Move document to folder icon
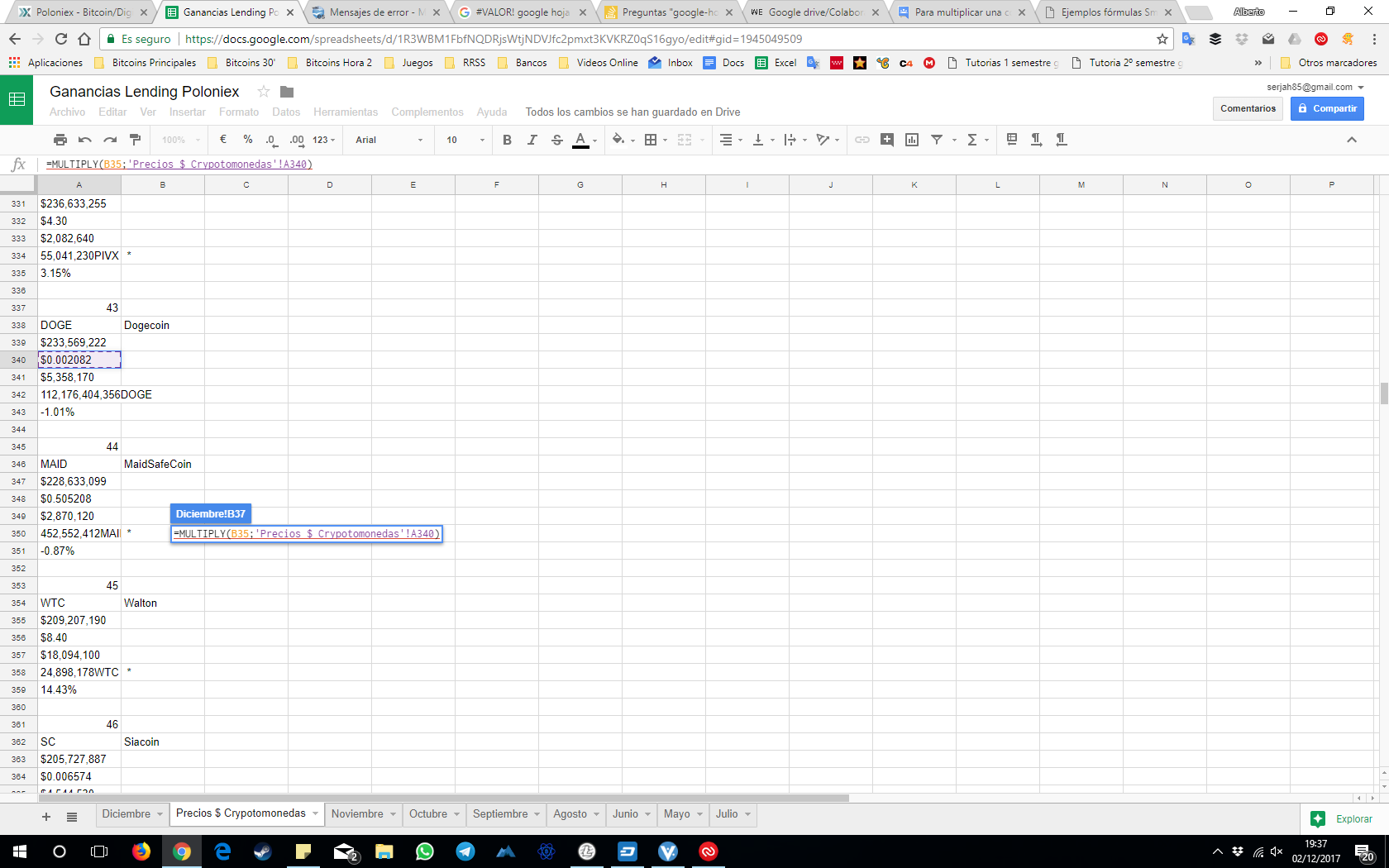 coord(287,91)
